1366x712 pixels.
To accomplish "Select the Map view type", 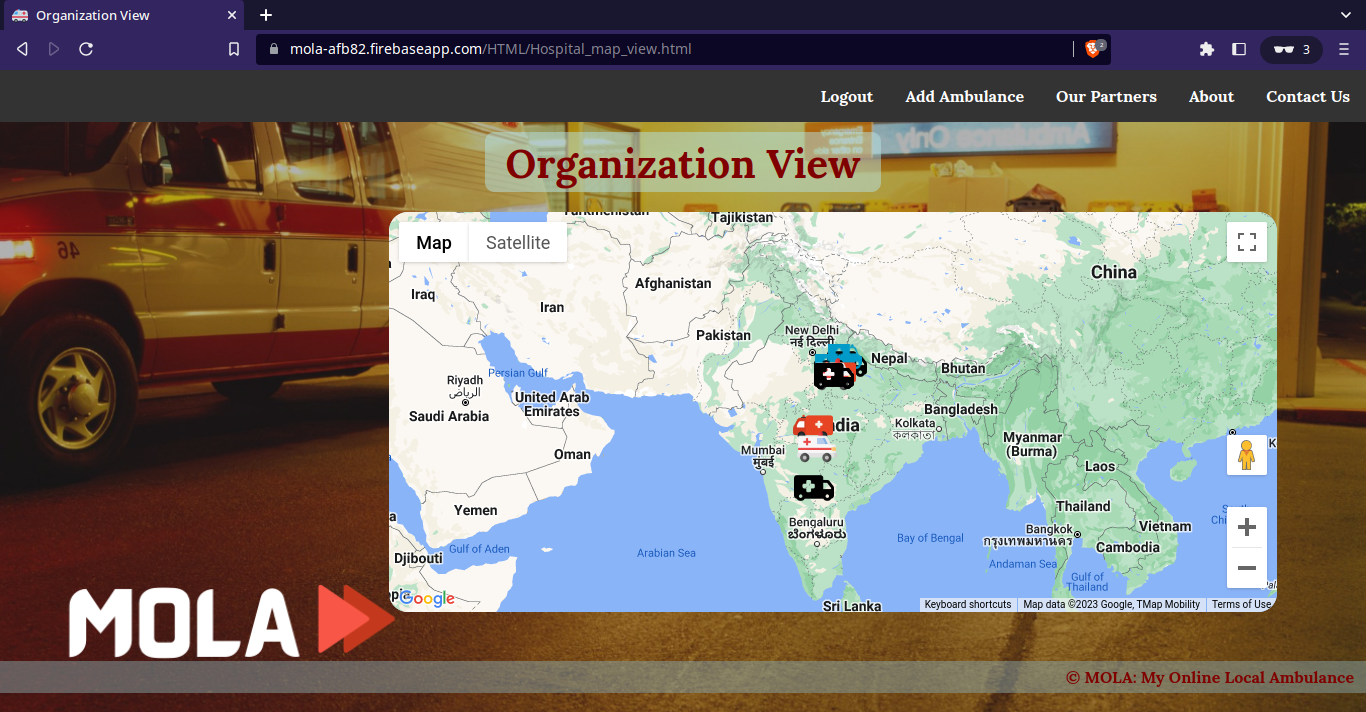I will [434, 242].
